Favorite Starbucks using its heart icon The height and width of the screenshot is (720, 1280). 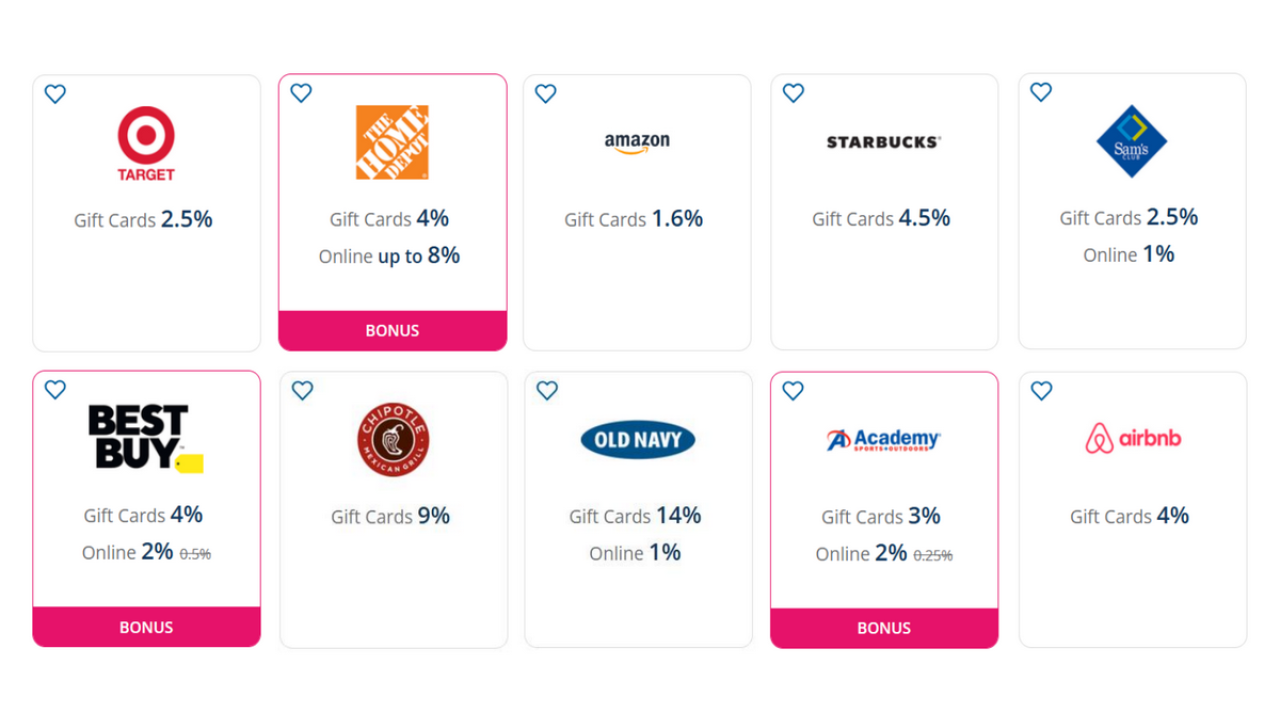click(793, 93)
